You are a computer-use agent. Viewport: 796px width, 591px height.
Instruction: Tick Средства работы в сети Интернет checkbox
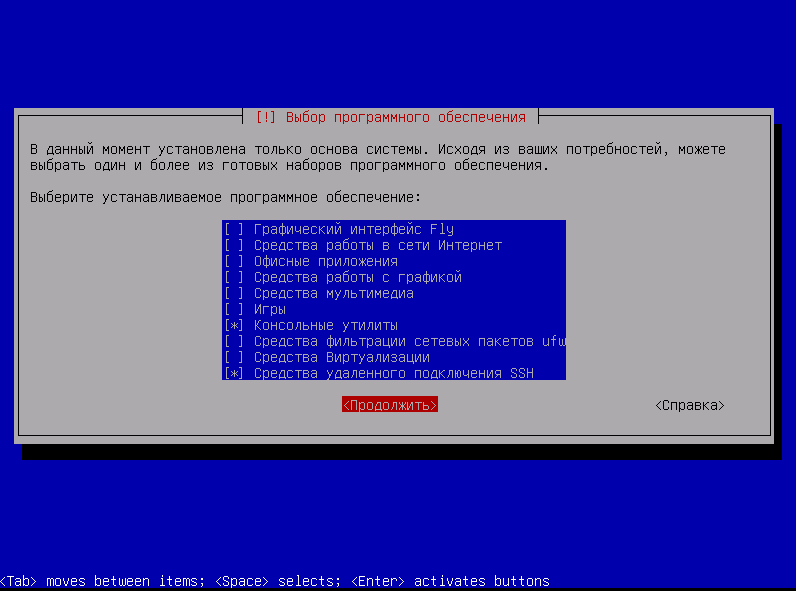234,246
